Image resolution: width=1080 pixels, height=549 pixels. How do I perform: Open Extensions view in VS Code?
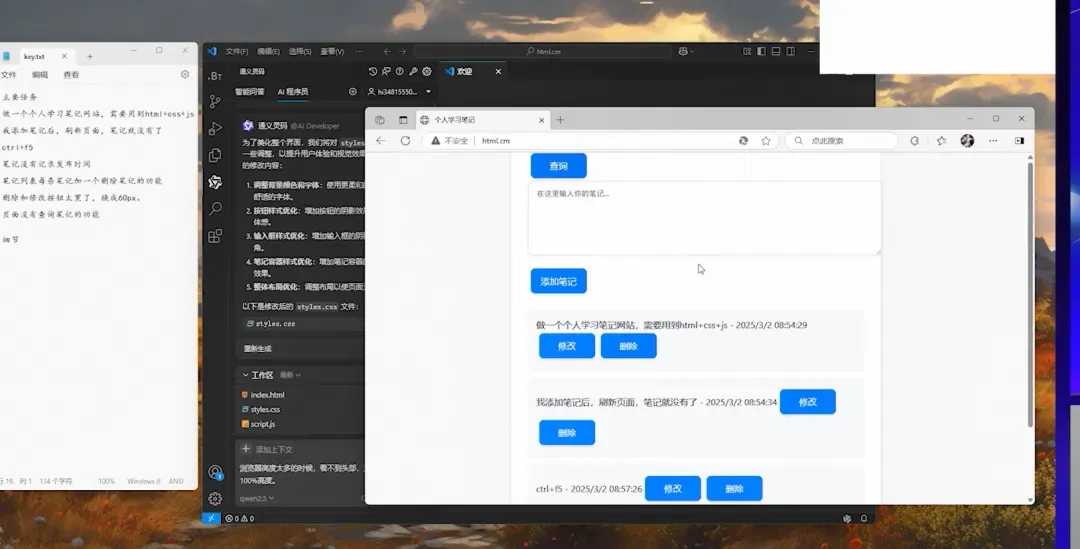pos(215,236)
